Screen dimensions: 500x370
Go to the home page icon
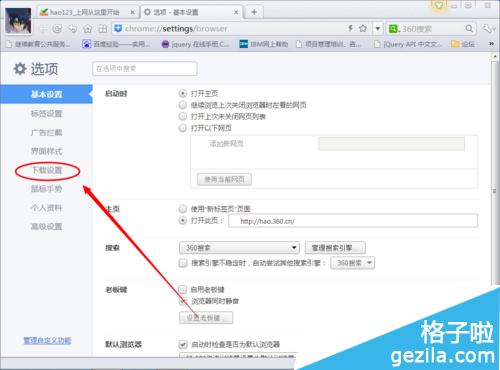pyautogui.click(x=88, y=29)
